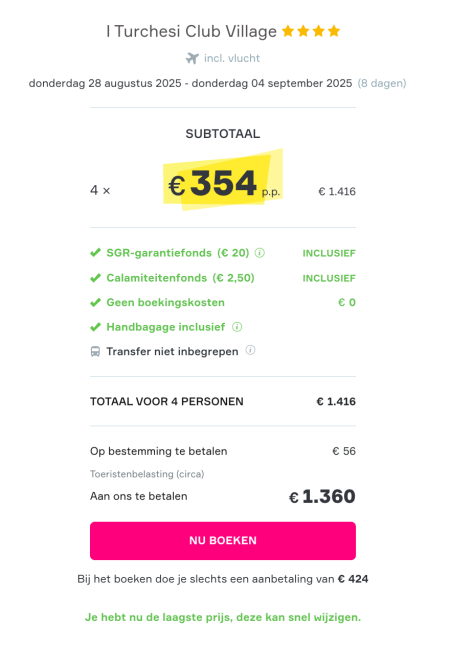Screen dimensions: 450x648
Task: Click the Handbagage inclusief info icon
Action: pos(237,327)
